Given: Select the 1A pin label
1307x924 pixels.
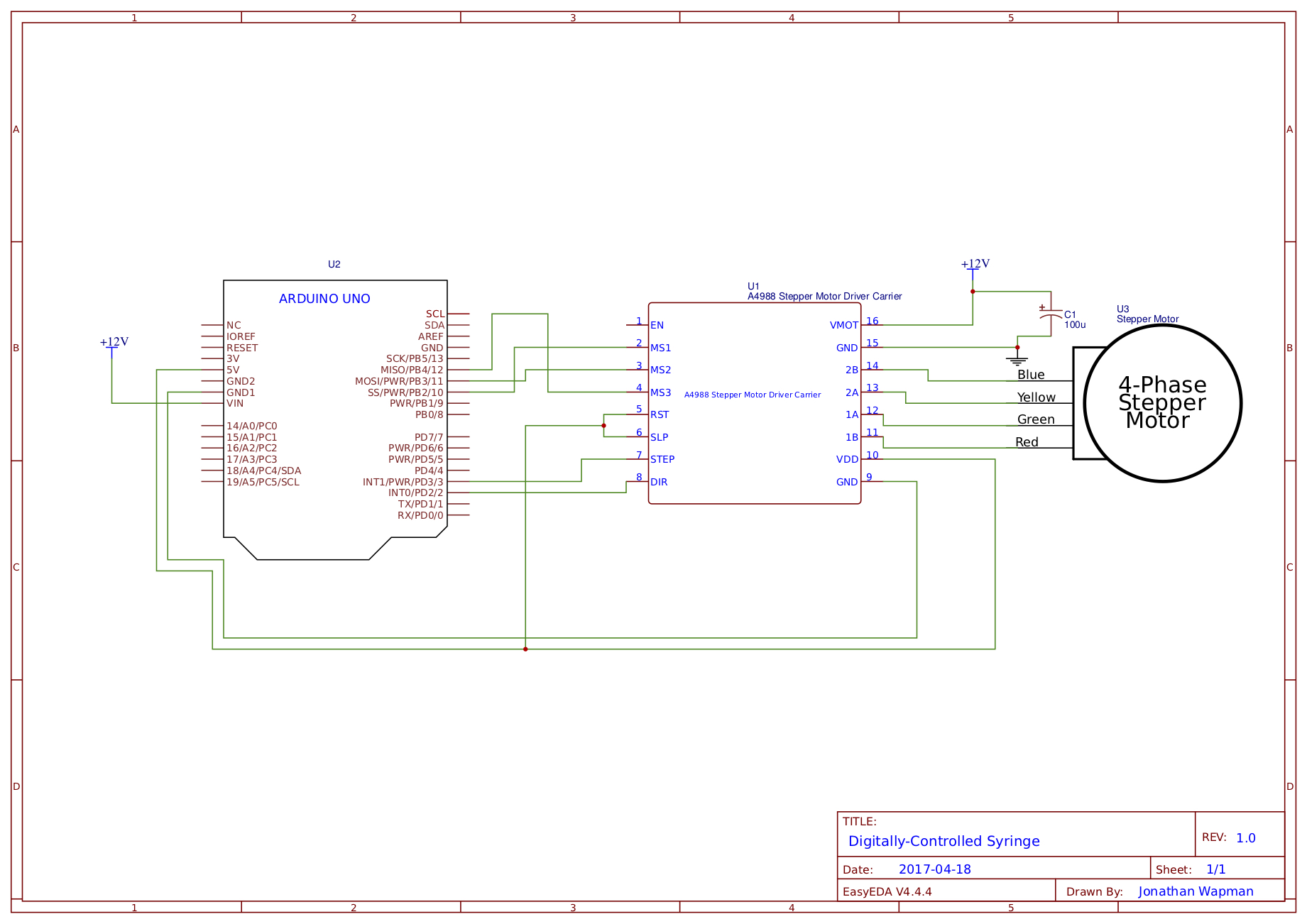Looking at the screenshot, I should pos(852,414).
